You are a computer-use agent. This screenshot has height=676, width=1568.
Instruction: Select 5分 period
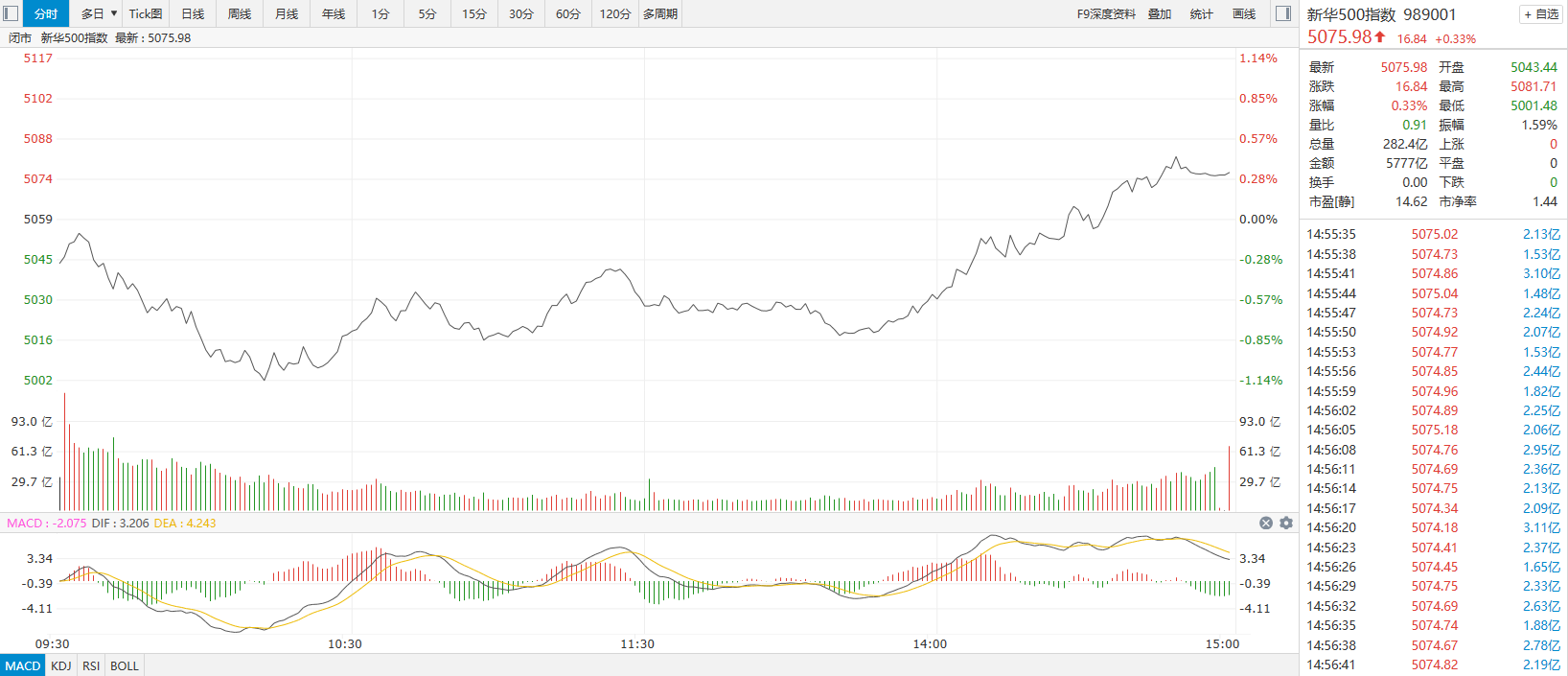(427, 13)
